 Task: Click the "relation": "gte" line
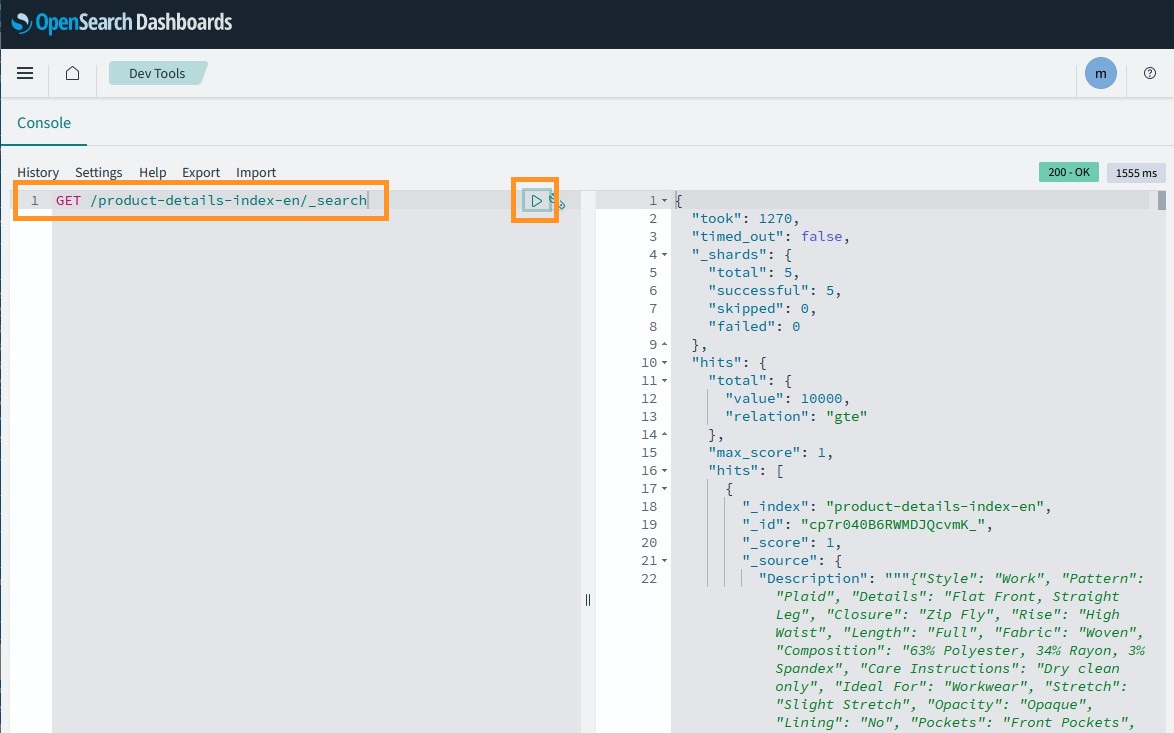[x=796, y=416]
